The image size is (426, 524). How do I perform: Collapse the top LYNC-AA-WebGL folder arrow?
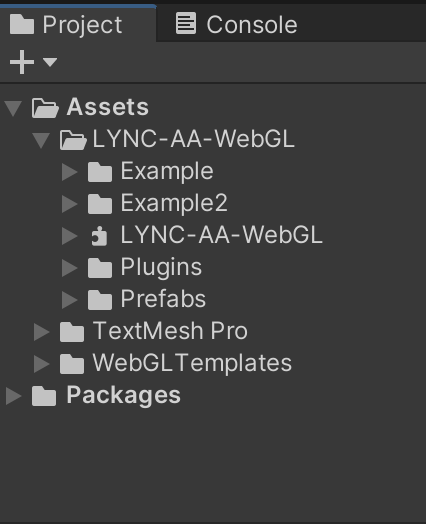(41, 140)
